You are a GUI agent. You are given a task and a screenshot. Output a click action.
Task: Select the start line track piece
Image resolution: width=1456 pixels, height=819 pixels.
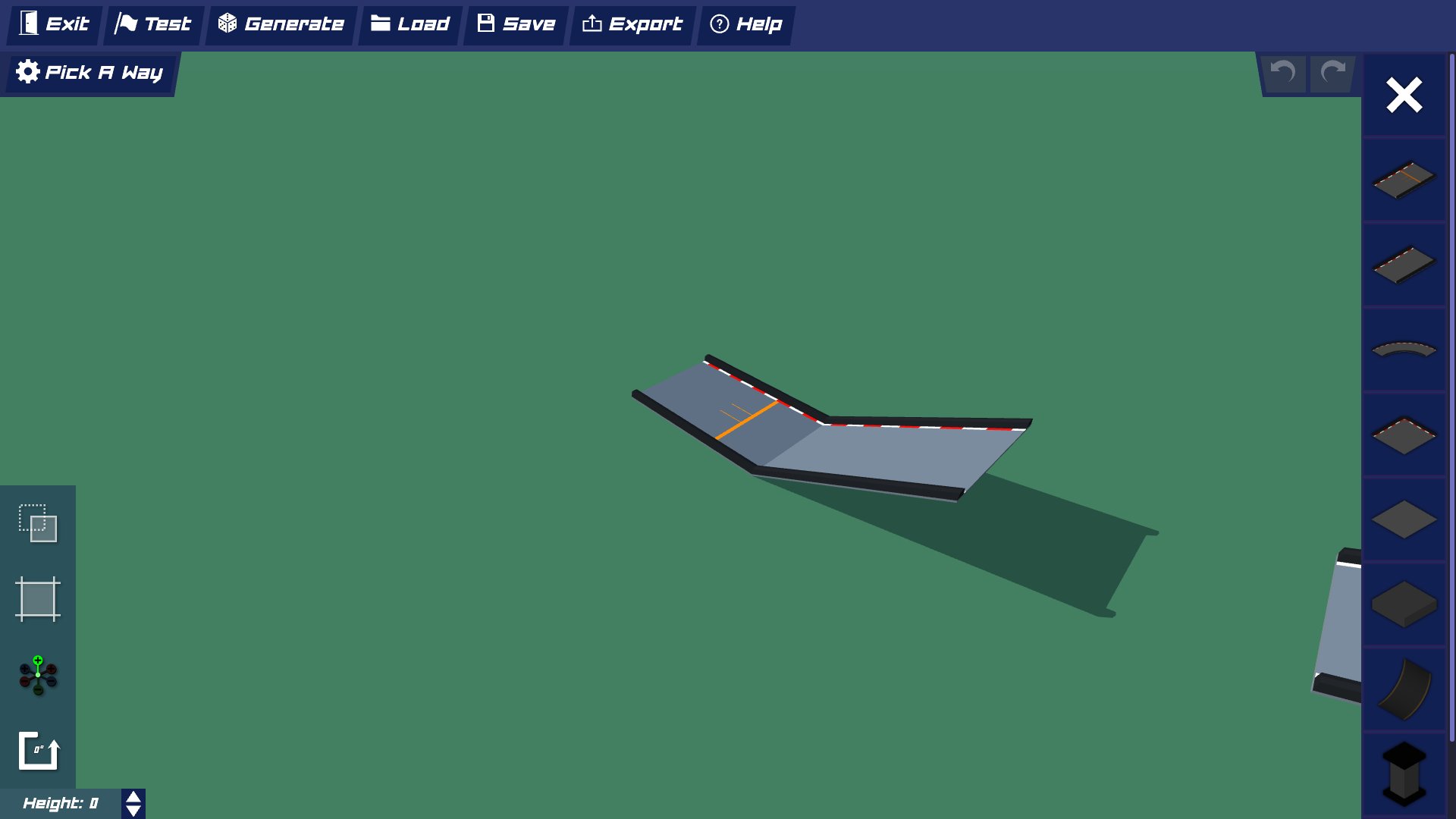(1404, 180)
